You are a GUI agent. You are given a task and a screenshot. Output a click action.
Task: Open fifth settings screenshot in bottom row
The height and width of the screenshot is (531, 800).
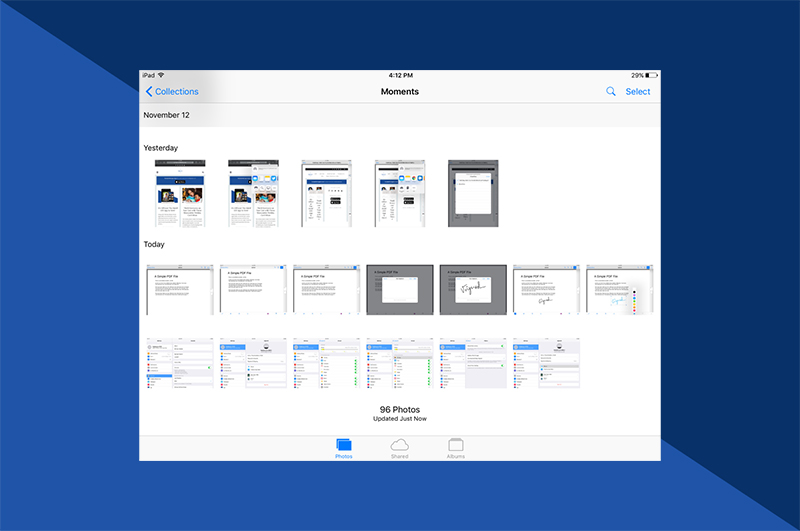(473, 363)
